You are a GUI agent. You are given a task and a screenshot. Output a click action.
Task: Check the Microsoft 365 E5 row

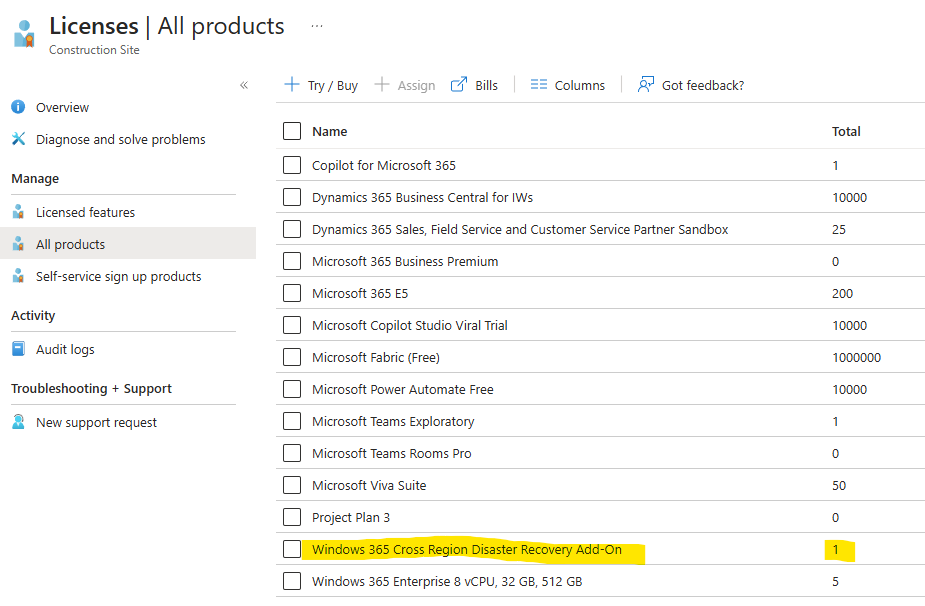coord(292,293)
